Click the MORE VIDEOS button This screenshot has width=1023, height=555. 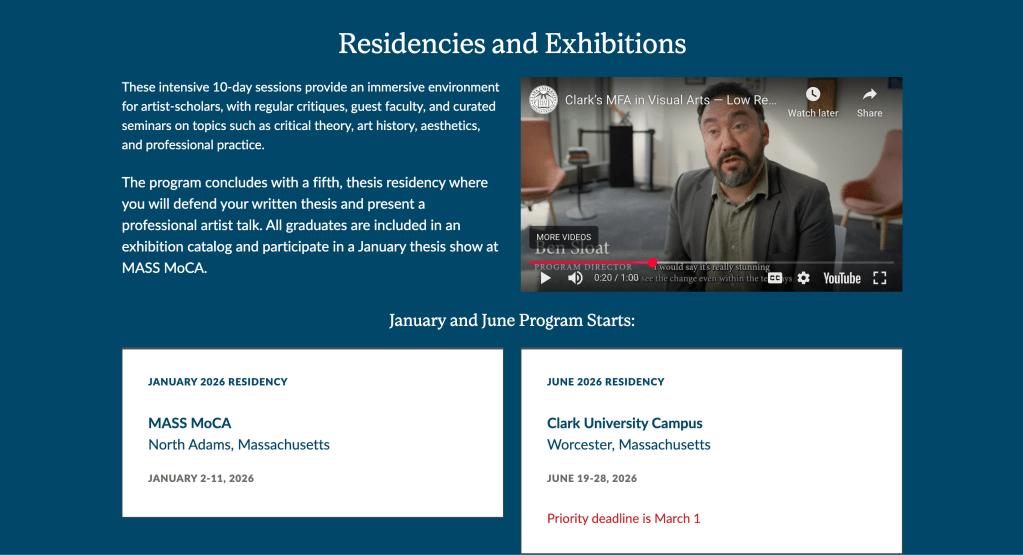tap(563, 238)
